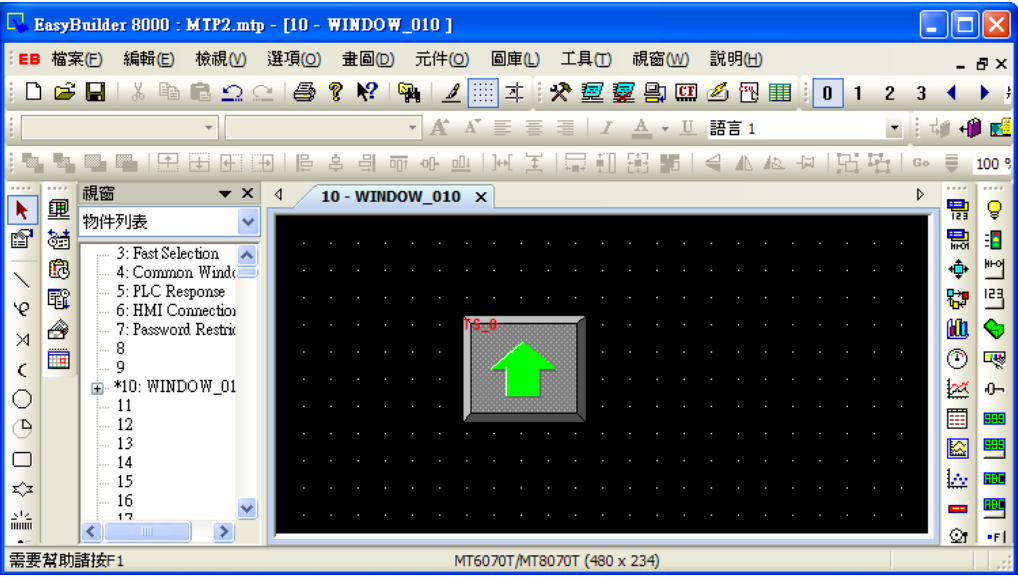Click the undo icon
Screen dimensions: 1018x577
click(x=232, y=92)
